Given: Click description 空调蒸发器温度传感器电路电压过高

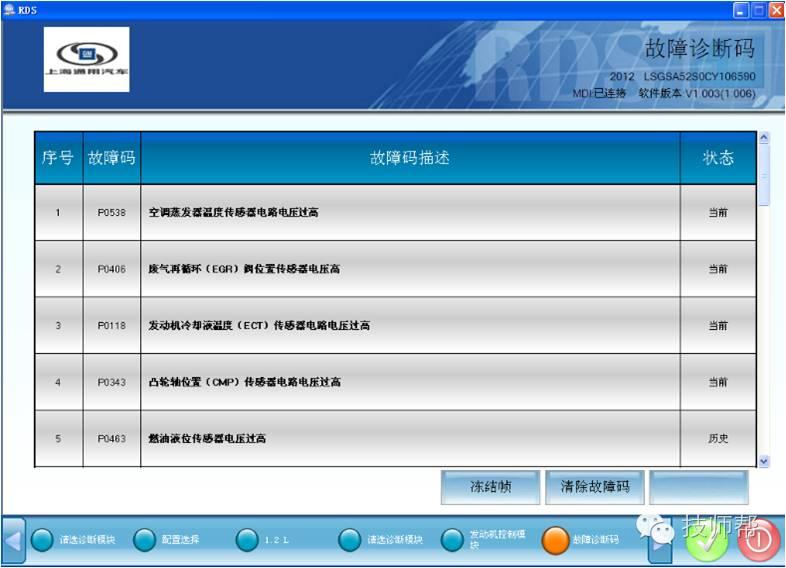Looking at the screenshot, I should [x=234, y=213].
